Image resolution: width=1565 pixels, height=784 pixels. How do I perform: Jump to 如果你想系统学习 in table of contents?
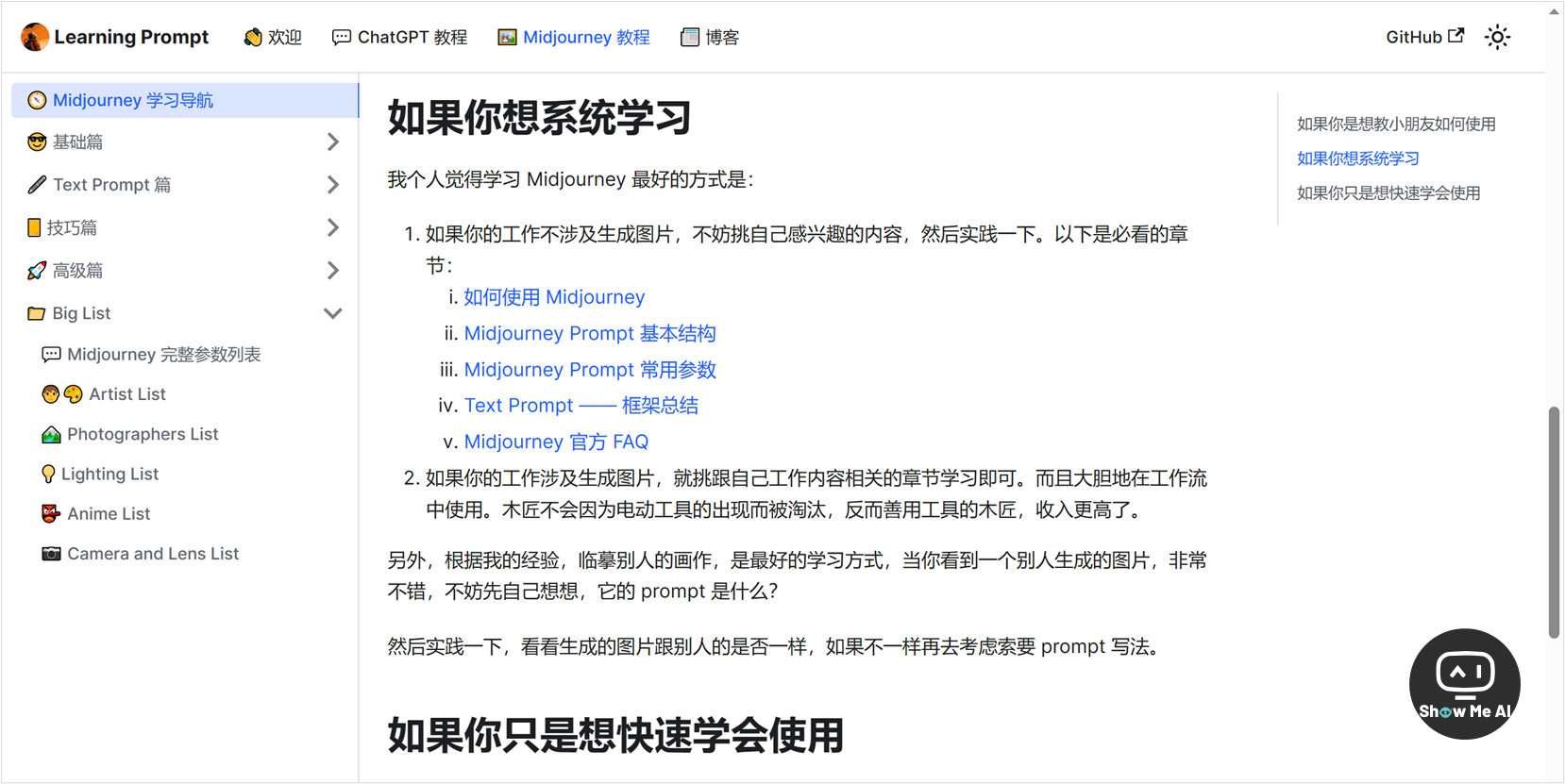[1358, 158]
